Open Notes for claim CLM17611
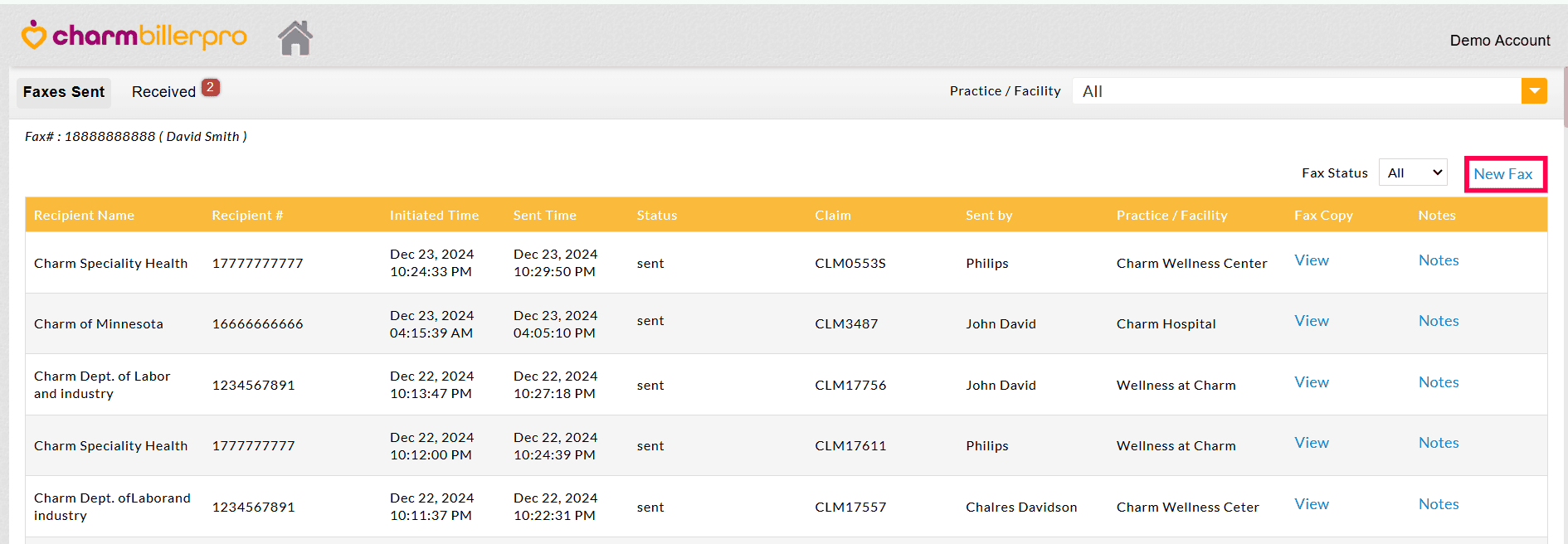Viewport: 1568px width, 544px height. (1439, 443)
